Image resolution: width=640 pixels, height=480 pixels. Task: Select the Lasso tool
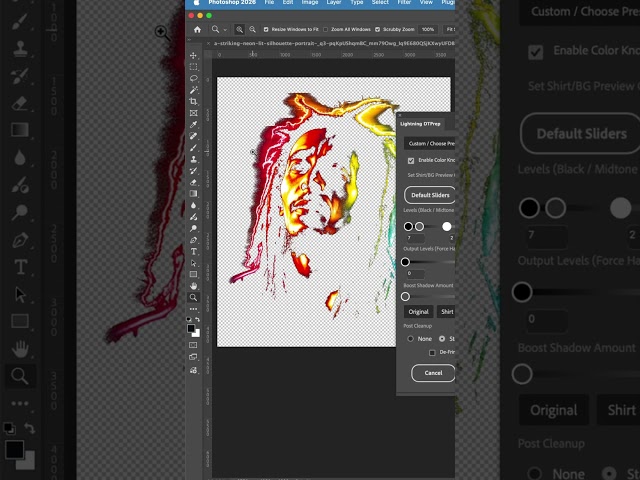click(193, 78)
